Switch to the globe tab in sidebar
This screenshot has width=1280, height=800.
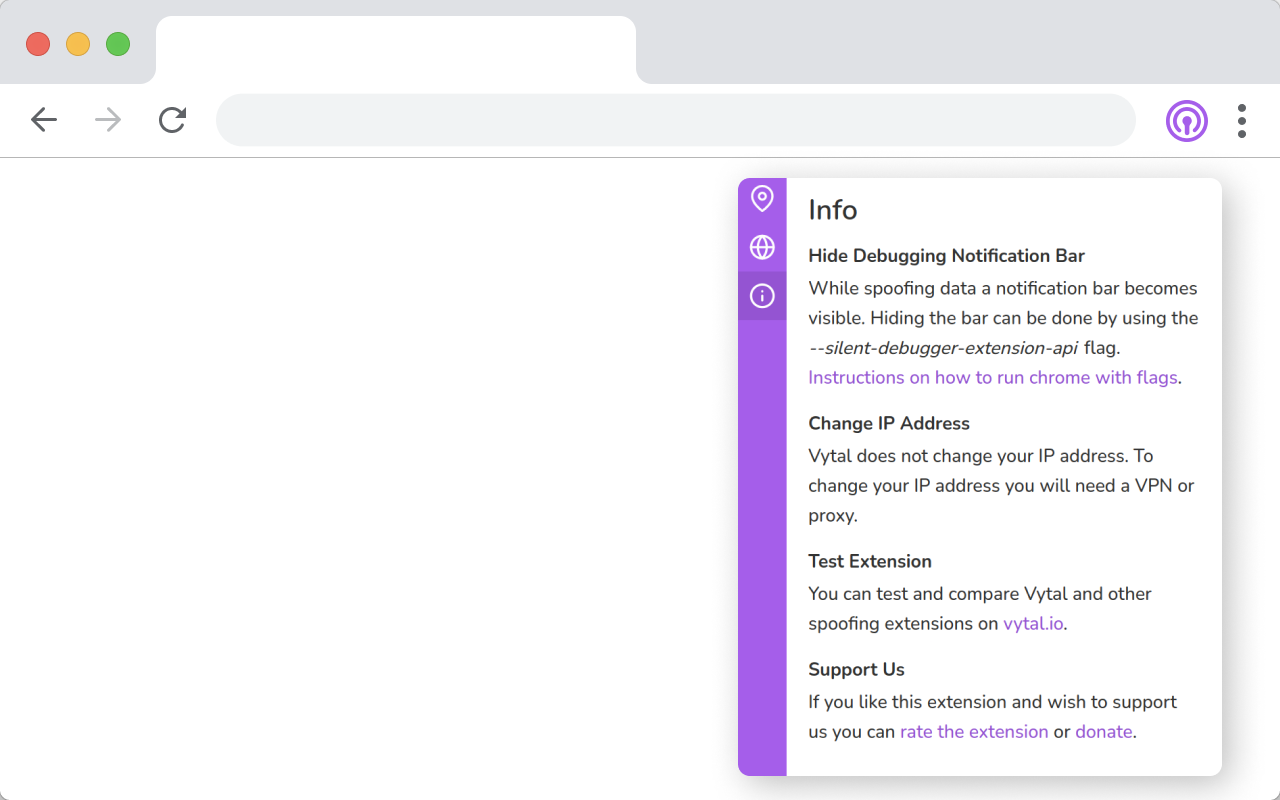tap(762, 247)
